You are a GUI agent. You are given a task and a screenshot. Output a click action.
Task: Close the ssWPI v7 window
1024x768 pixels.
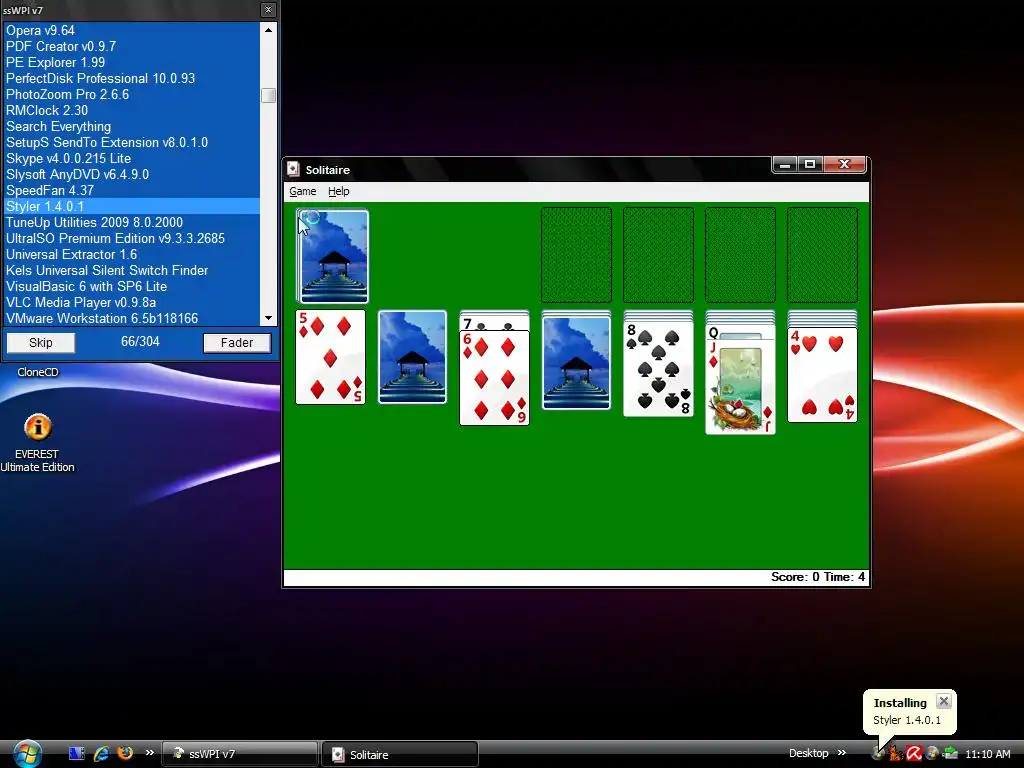tap(268, 10)
